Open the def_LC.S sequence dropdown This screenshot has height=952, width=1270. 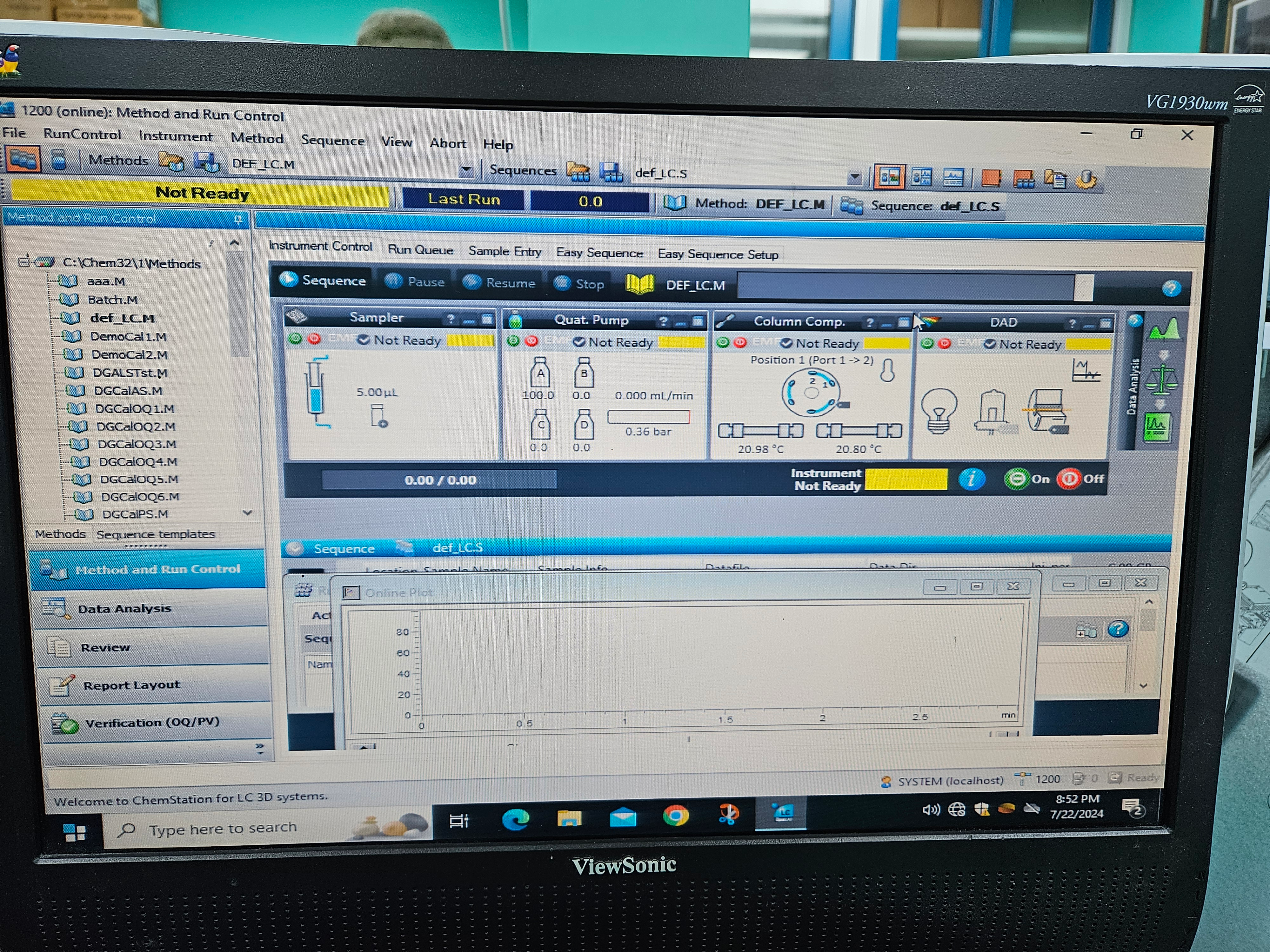pyautogui.click(x=855, y=177)
